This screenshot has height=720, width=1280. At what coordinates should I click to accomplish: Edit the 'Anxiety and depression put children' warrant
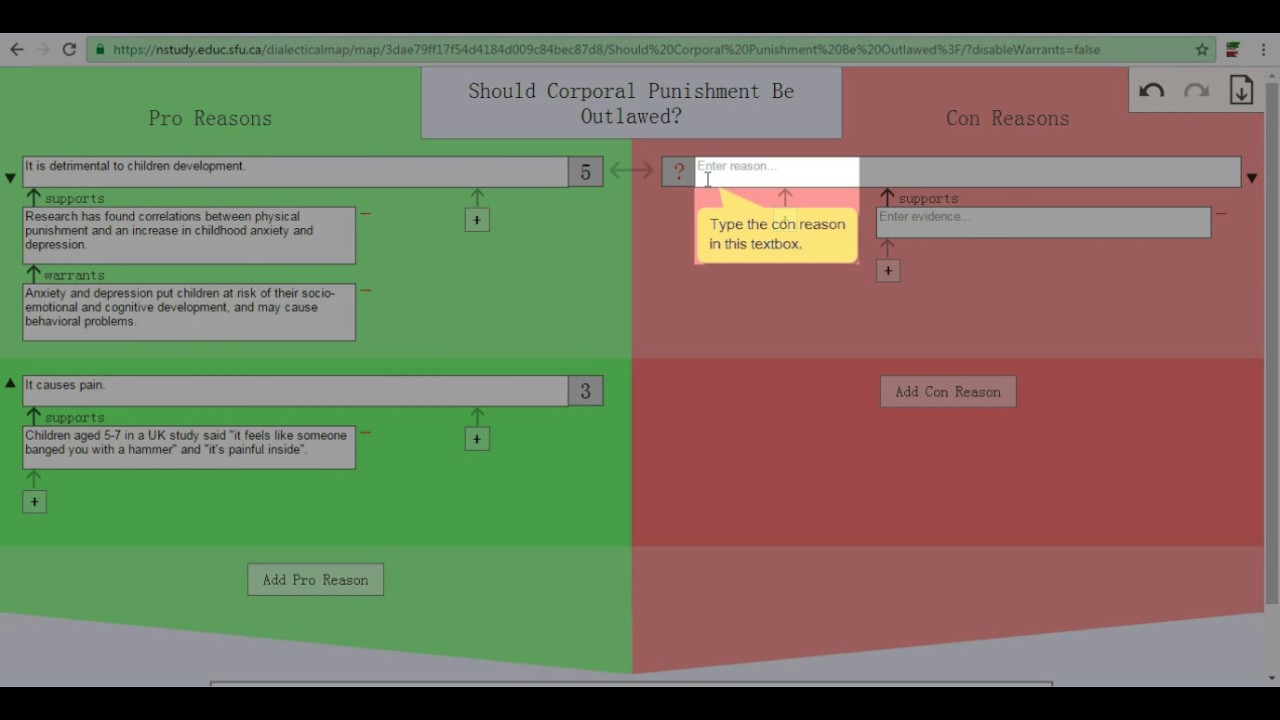[x=189, y=313]
